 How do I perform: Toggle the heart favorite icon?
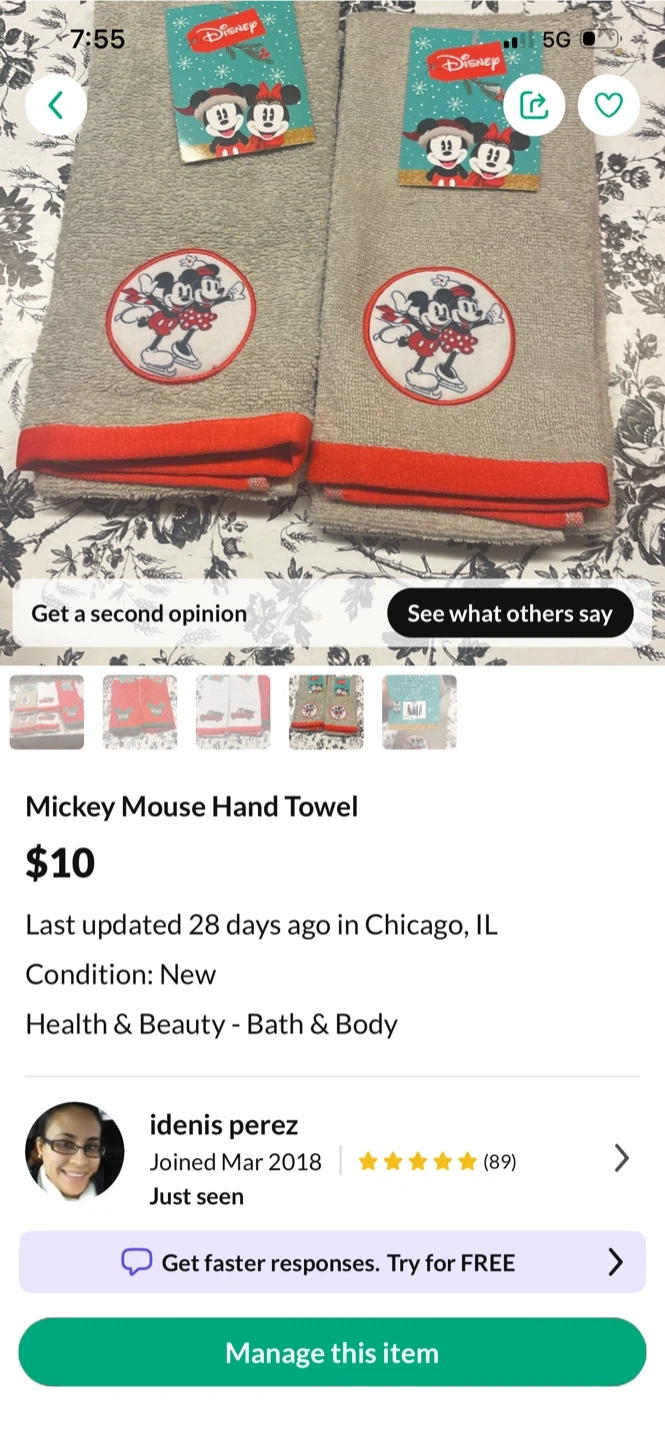coord(609,105)
